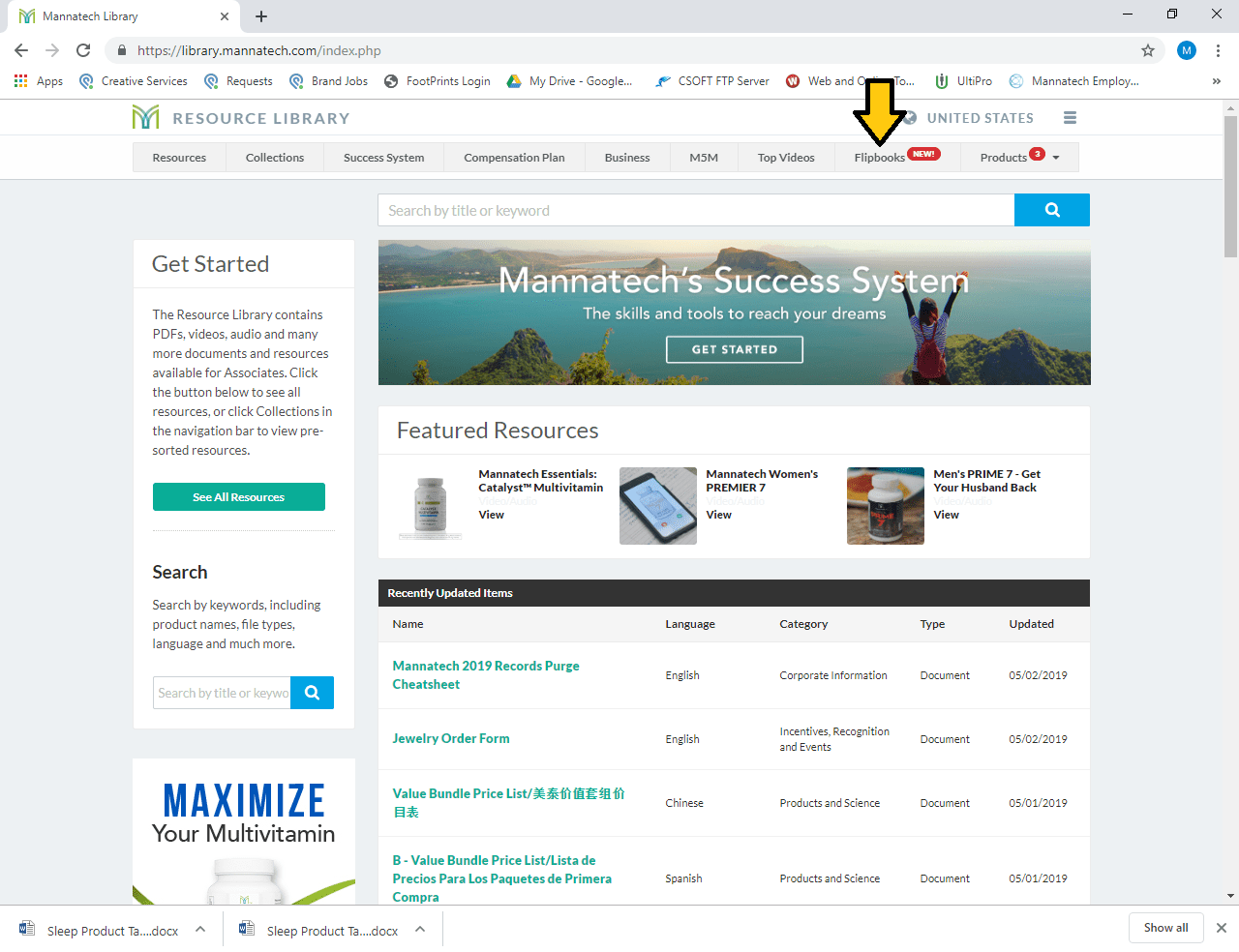Open UltiPro bookmark

tap(963, 81)
